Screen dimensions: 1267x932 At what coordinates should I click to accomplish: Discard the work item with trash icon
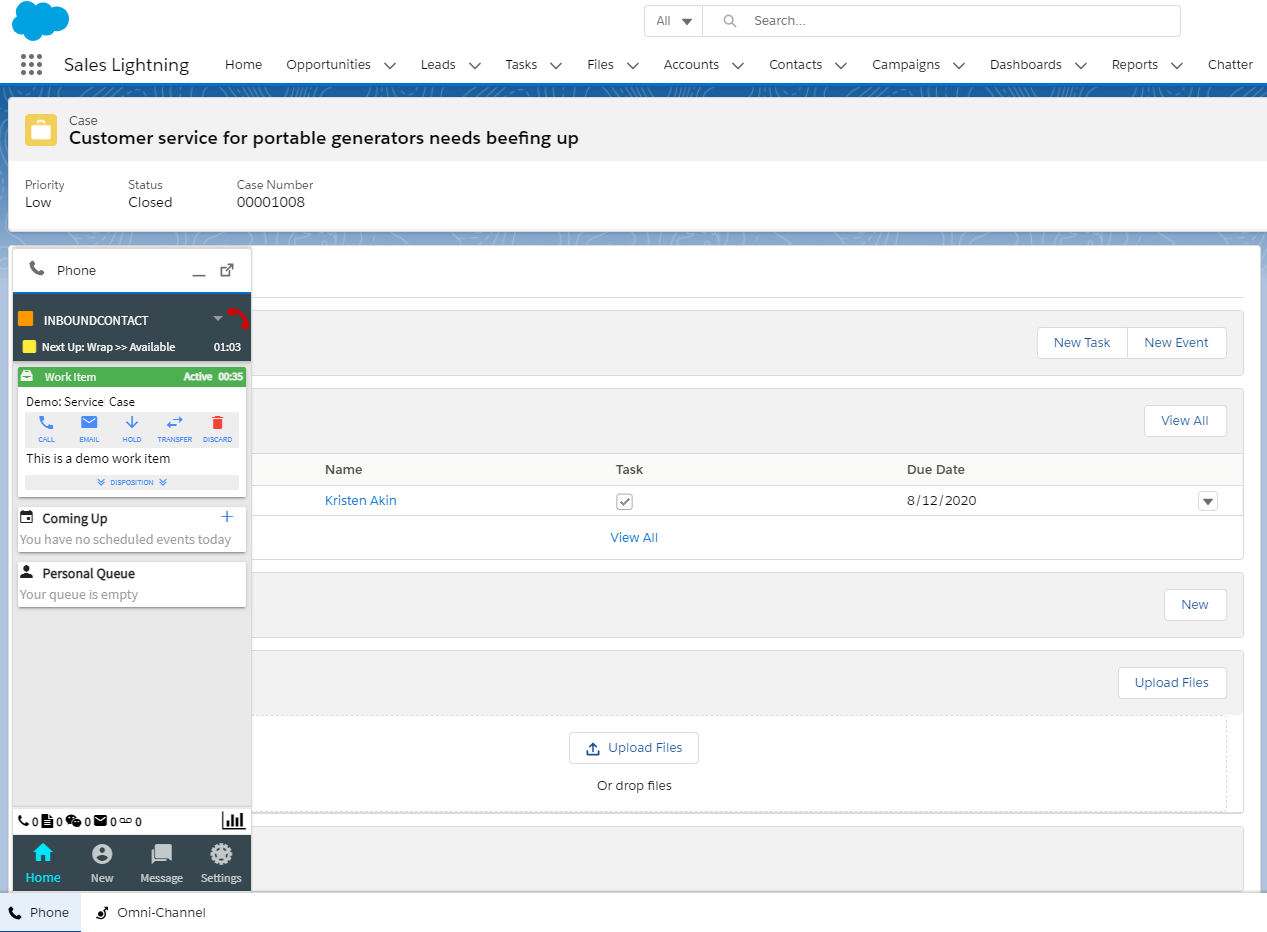coord(217,423)
